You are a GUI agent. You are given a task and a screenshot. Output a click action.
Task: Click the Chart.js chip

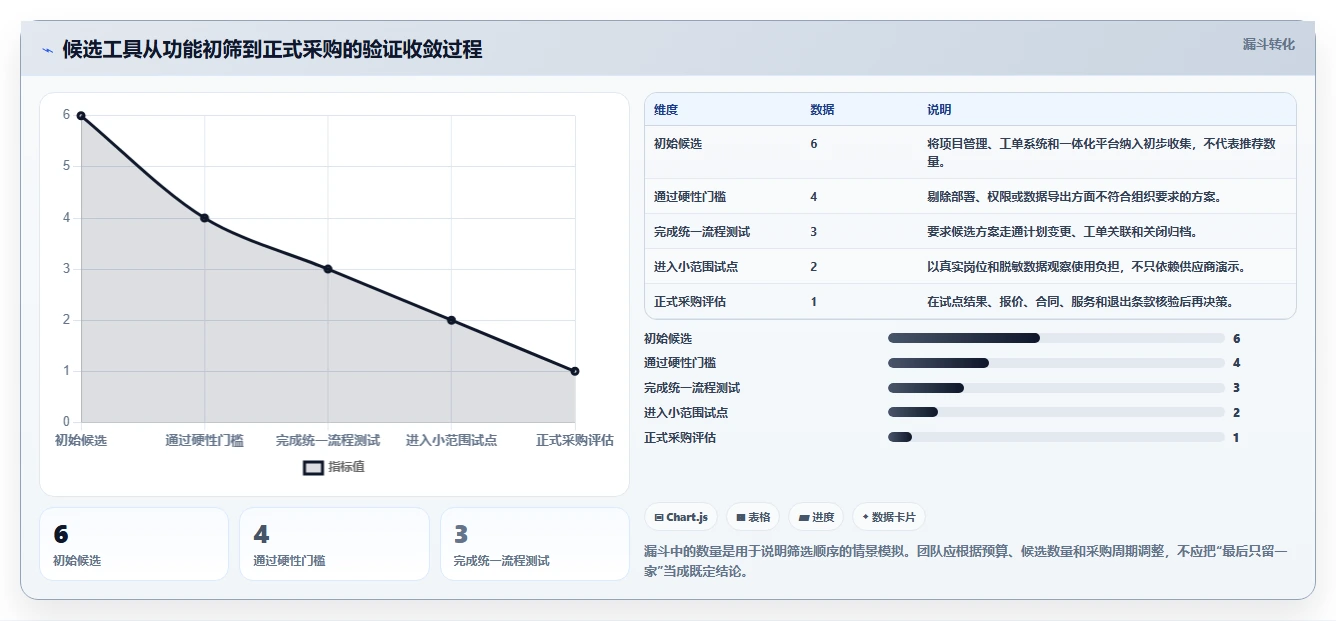coord(681,517)
